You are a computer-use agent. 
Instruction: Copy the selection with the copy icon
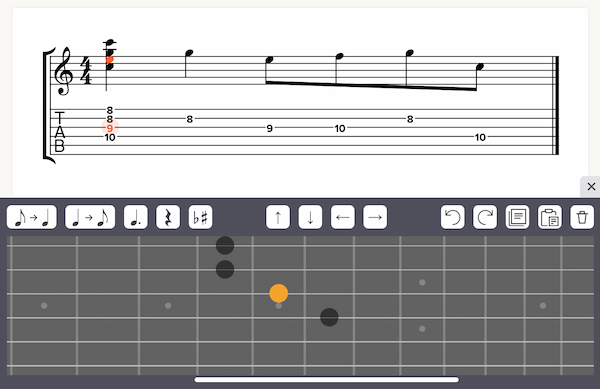(517, 217)
